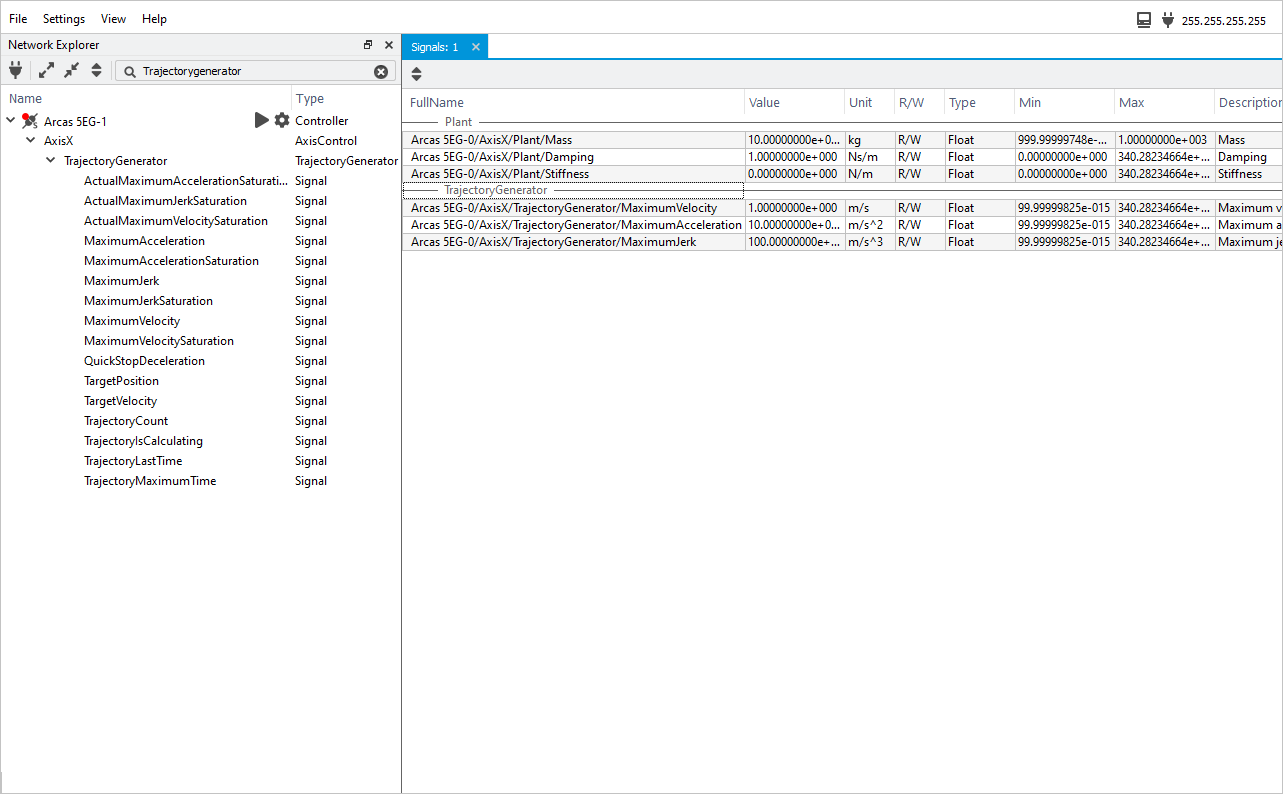The height and width of the screenshot is (794, 1283).
Task: Open the View menu
Action: tap(114, 19)
